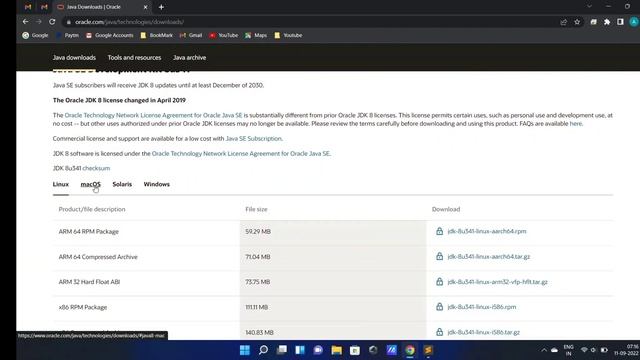This screenshot has height=360, width=640.
Task: Open the Java downloads nav item
Action: tap(74, 58)
